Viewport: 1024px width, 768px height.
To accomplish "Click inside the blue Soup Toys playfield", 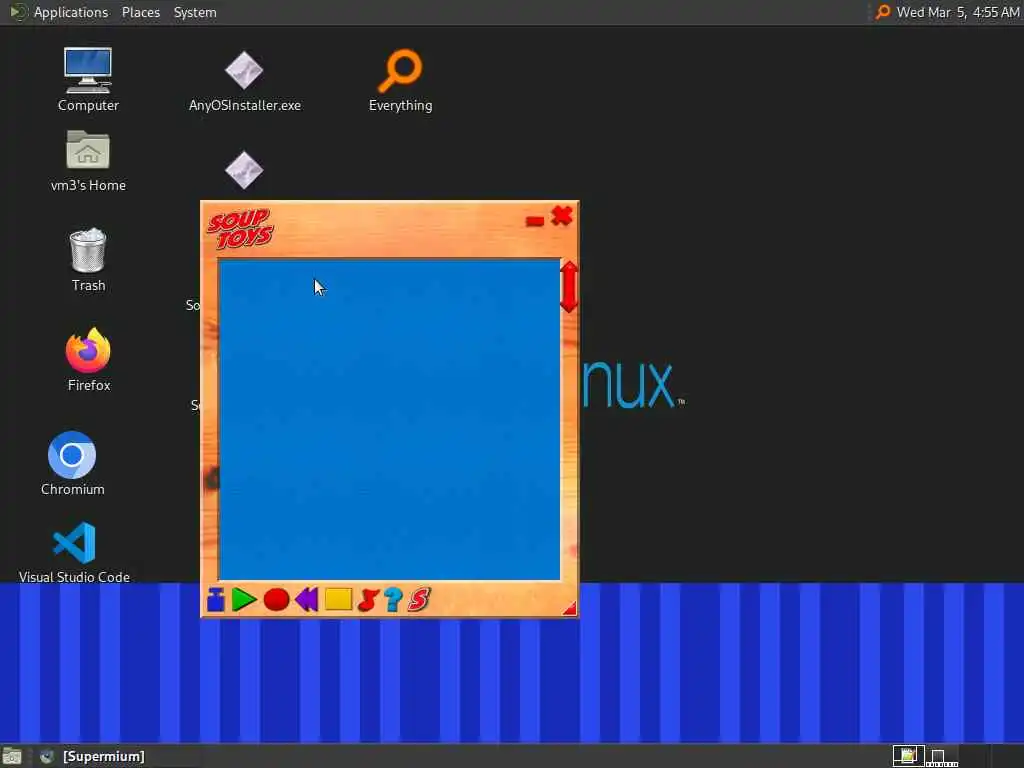I will (x=389, y=419).
